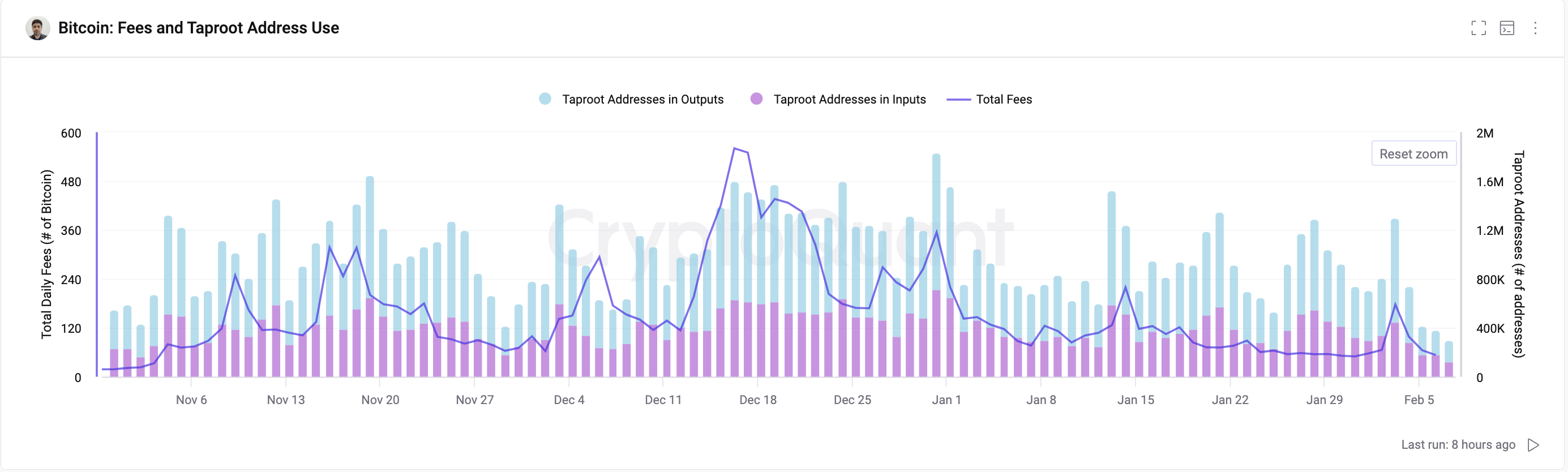Image resolution: width=1568 pixels, height=472 pixels.
Task: Click the '240' left axis value
Action: [x=71, y=280]
